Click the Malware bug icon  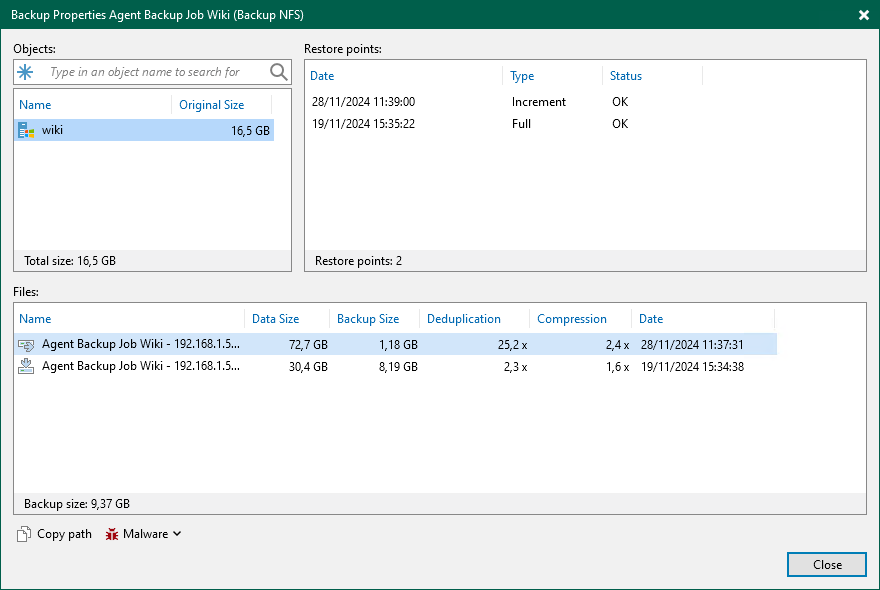tap(112, 534)
